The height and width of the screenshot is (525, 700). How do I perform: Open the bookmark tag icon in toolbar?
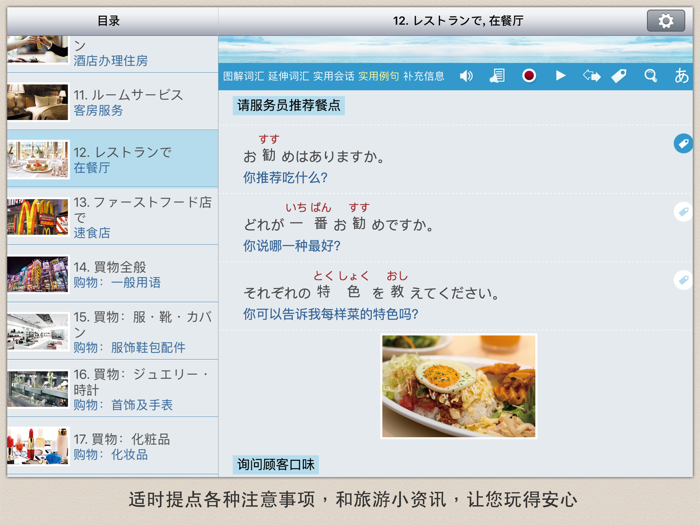[619, 76]
